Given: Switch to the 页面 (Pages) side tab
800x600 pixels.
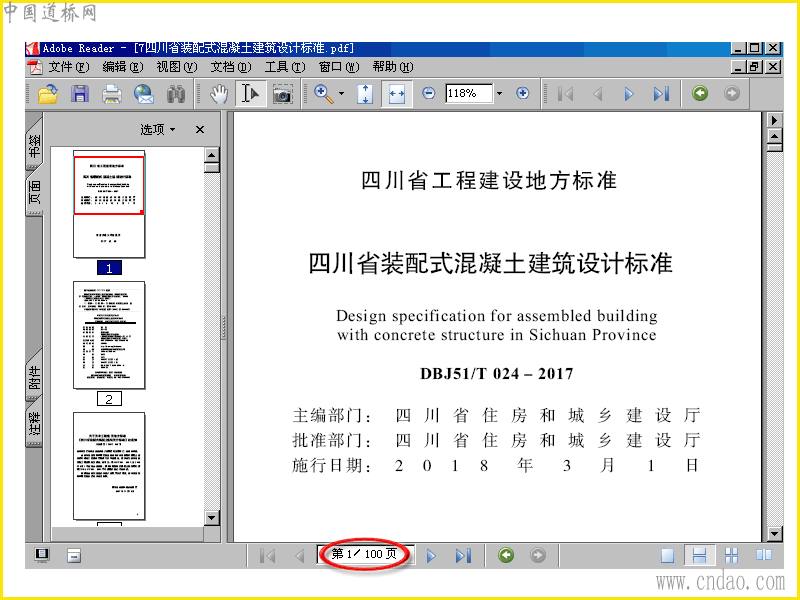Looking at the screenshot, I should click(x=34, y=192).
